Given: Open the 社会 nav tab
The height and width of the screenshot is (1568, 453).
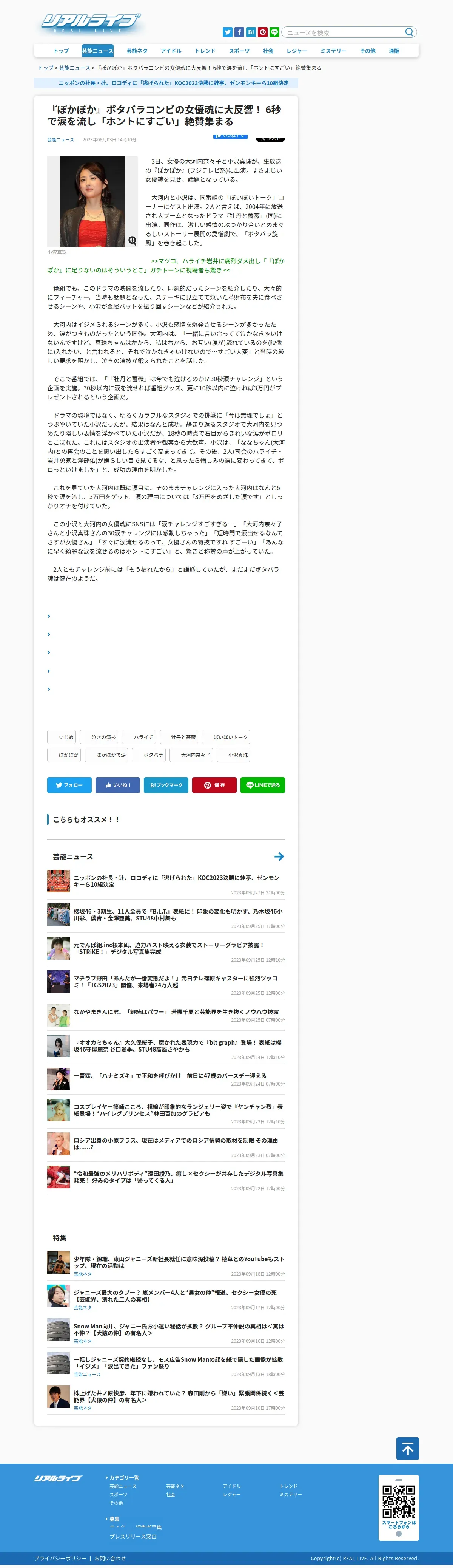Looking at the screenshot, I should click(x=268, y=51).
